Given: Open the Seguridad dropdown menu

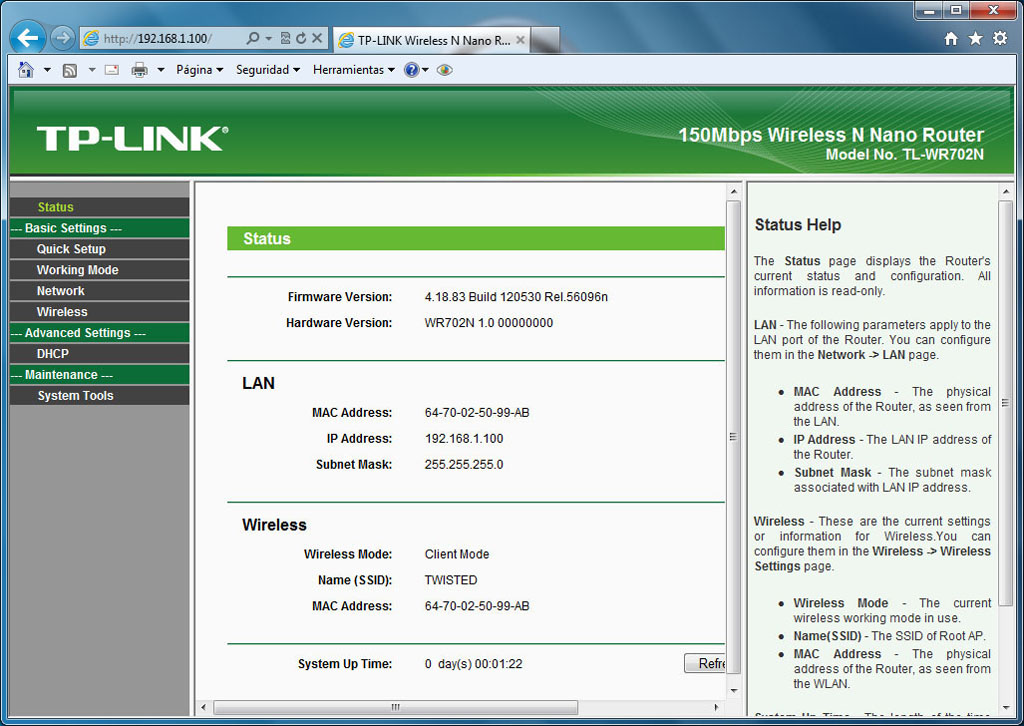Looking at the screenshot, I should (x=268, y=70).
